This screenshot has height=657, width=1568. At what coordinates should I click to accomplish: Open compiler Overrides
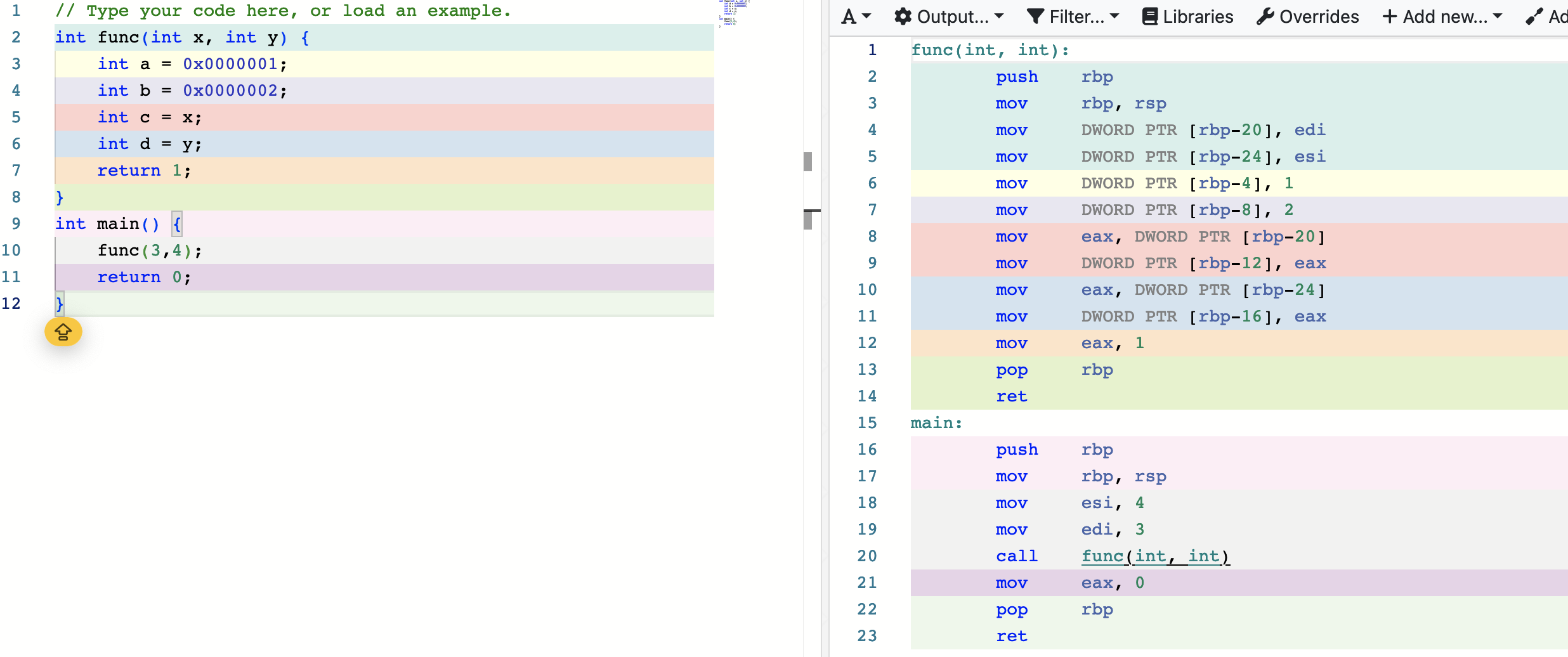[x=1308, y=17]
